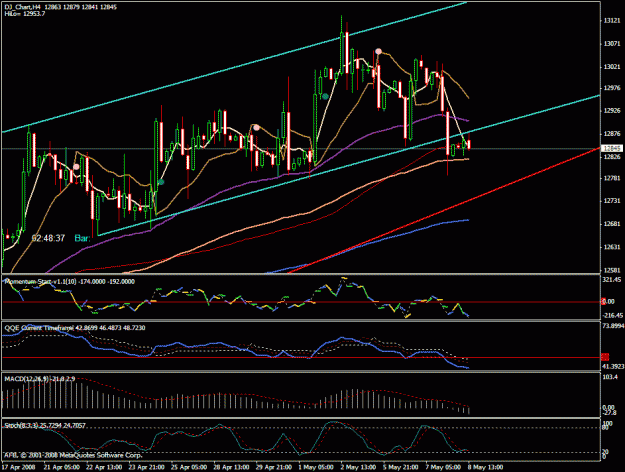Click the 12731 price axis label
The height and width of the screenshot is (472, 625).
click(611, 201)
